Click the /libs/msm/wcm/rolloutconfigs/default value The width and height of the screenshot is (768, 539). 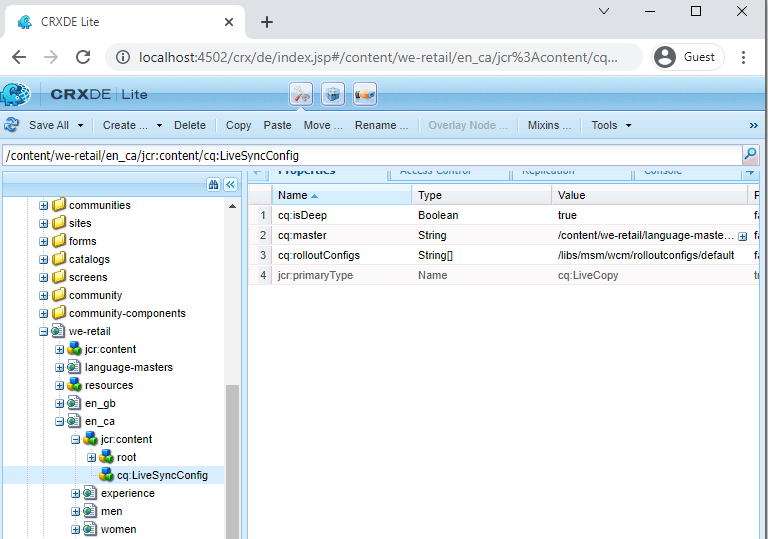tap(646, 255)
